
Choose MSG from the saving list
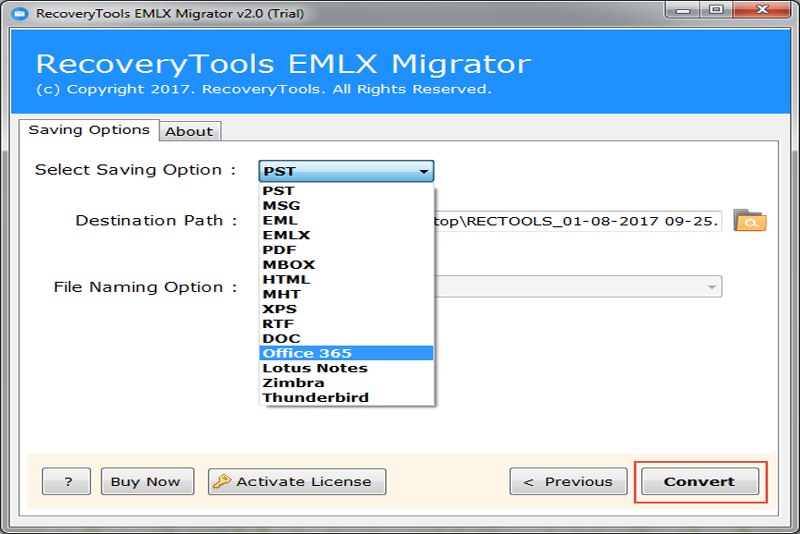(346, 206)
